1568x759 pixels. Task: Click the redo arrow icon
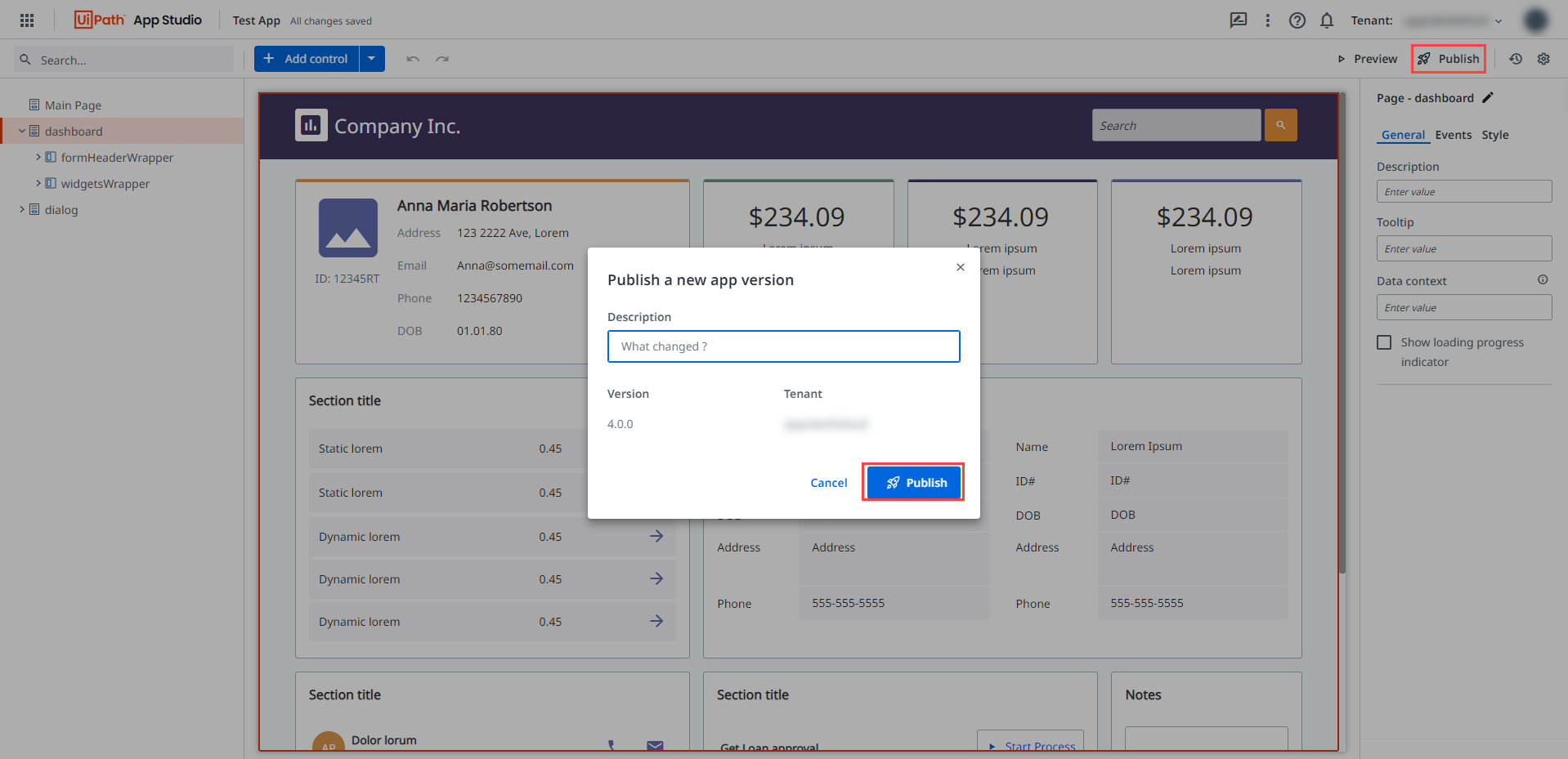click(x=442, y=58)
